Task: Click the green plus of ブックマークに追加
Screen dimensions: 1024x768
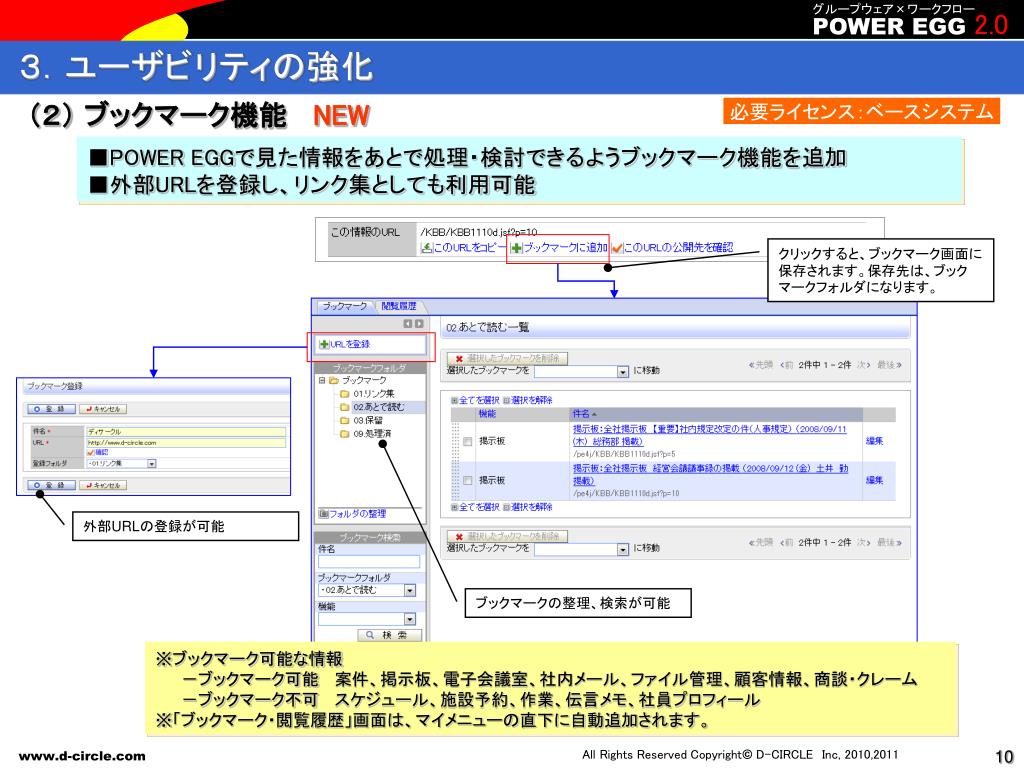Action: 516,248
